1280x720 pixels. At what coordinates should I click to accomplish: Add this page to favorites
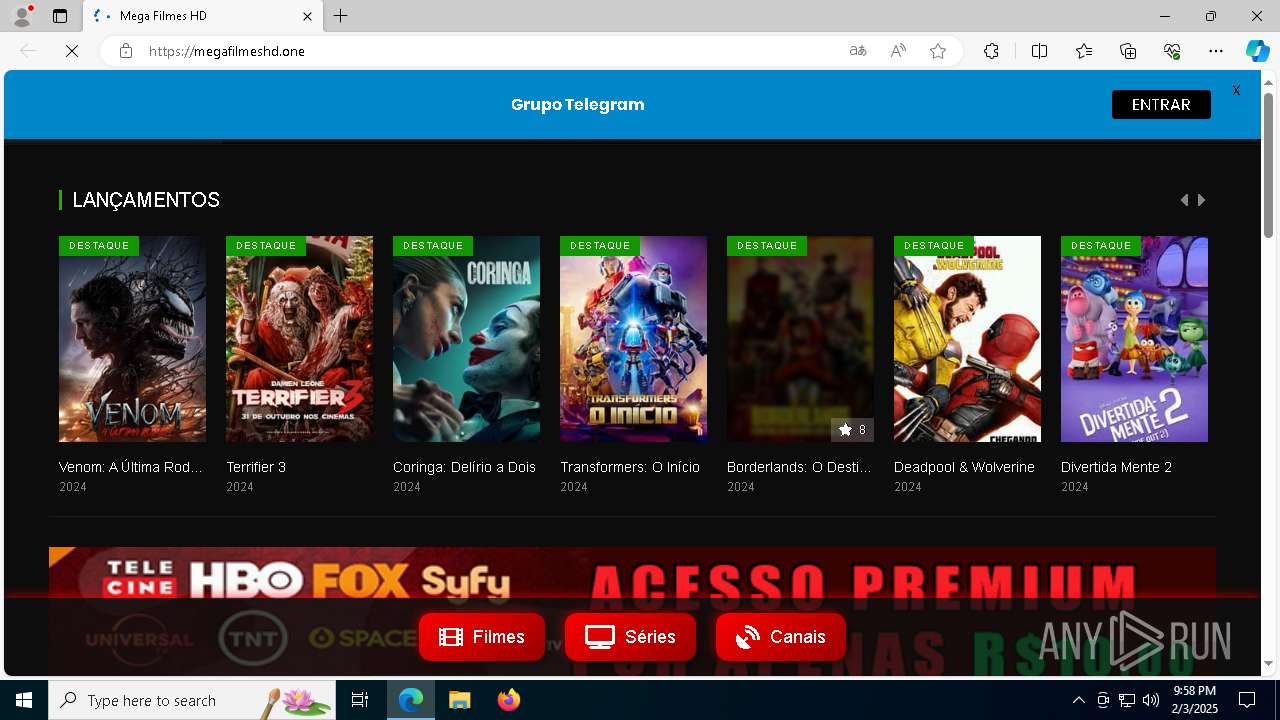point(938,51)
